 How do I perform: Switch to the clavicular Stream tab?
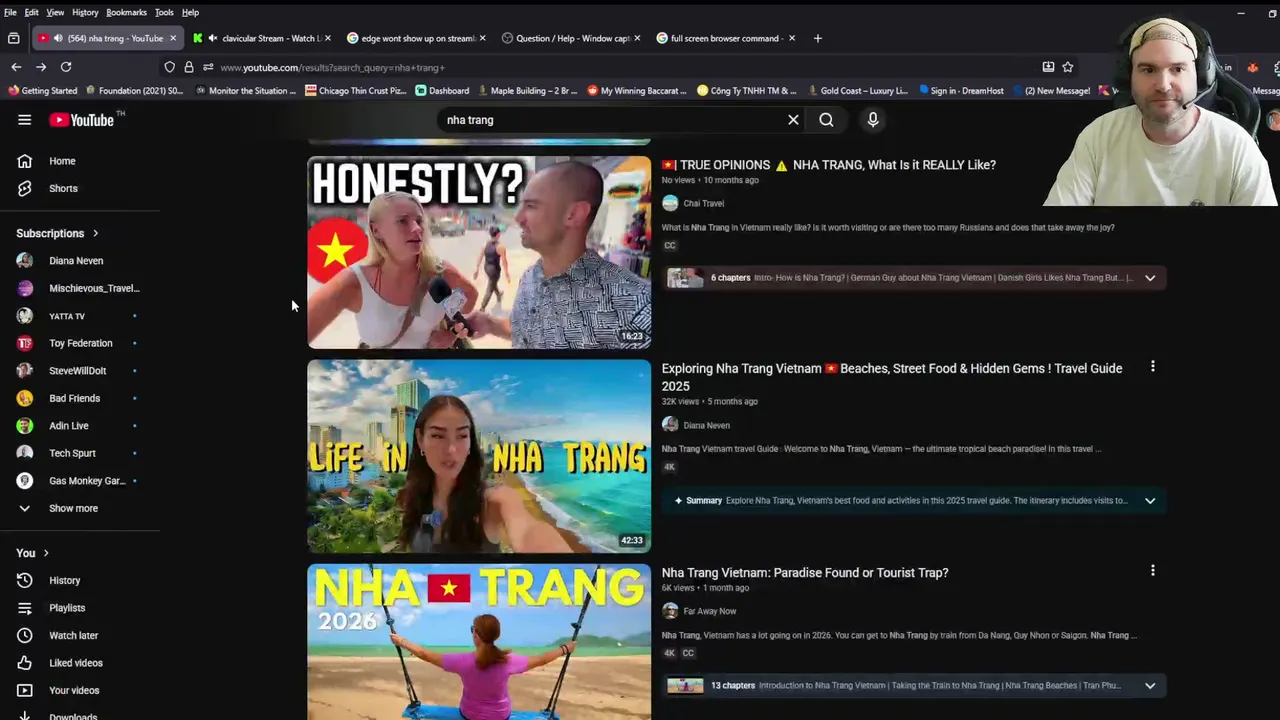(x=262, y=38)
